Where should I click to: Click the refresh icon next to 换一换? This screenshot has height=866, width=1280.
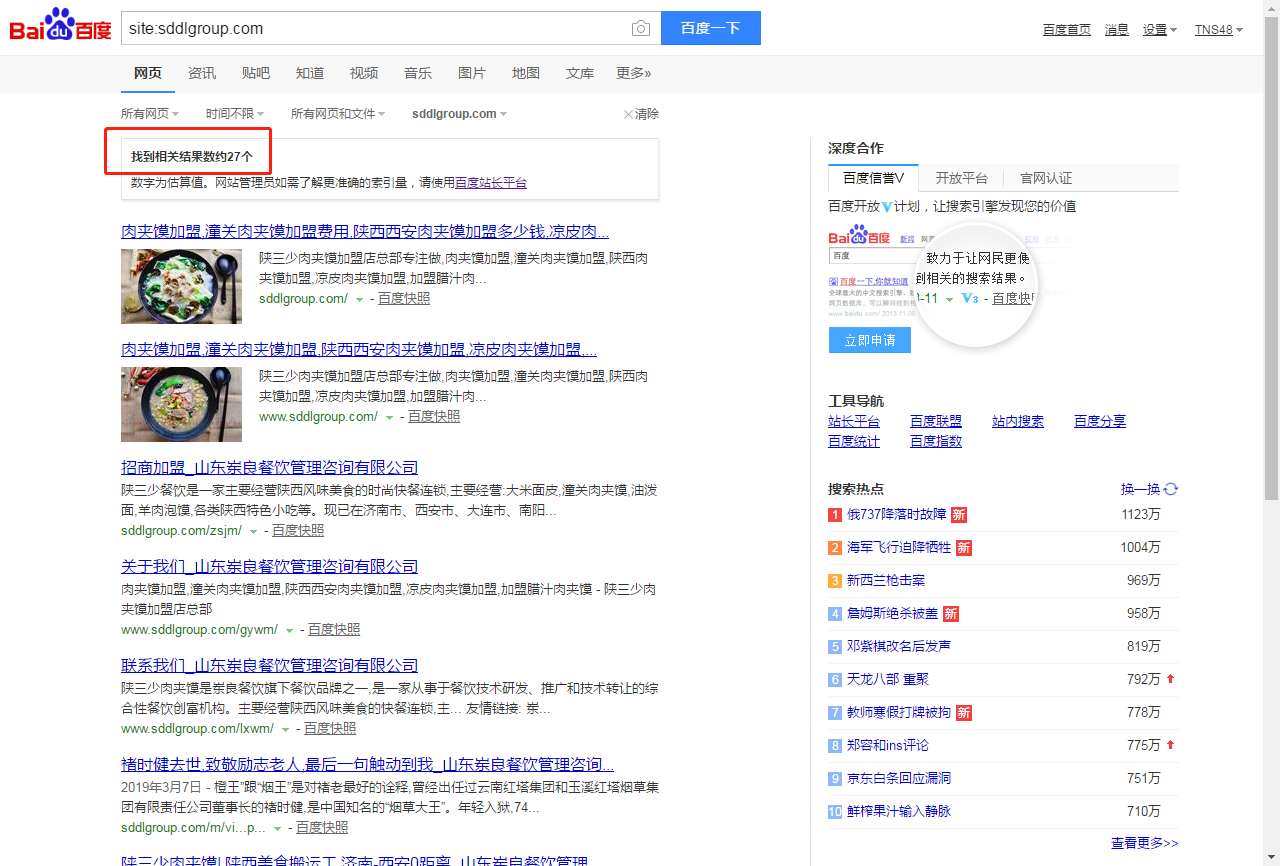point(1171,489)
